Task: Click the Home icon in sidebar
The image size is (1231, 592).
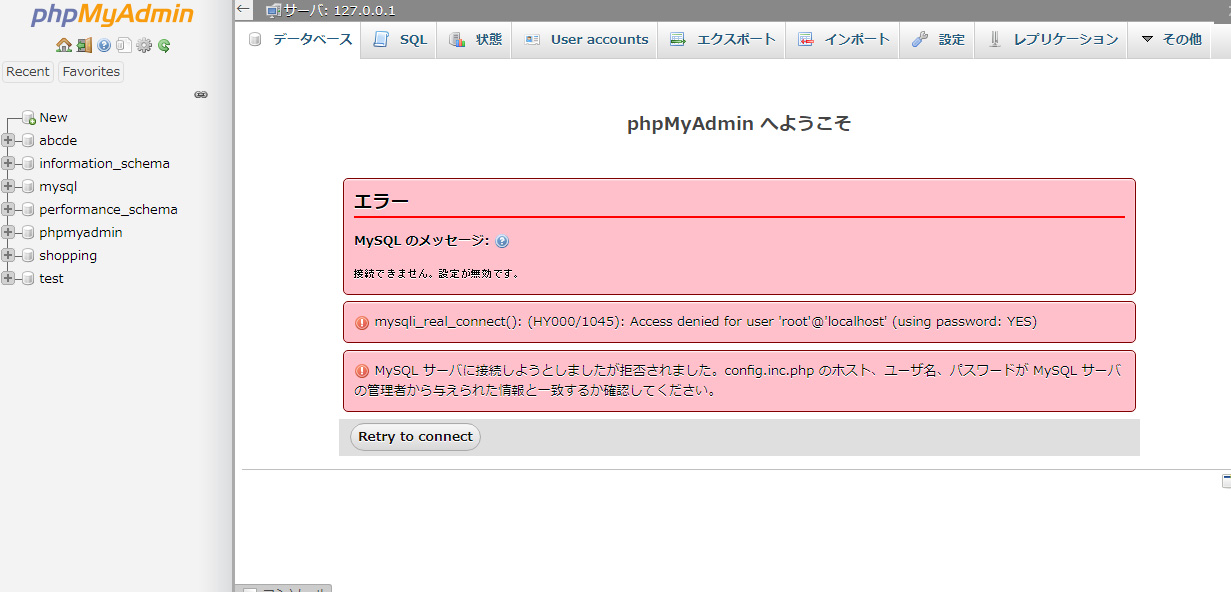Action: click(x=63, y=45)
